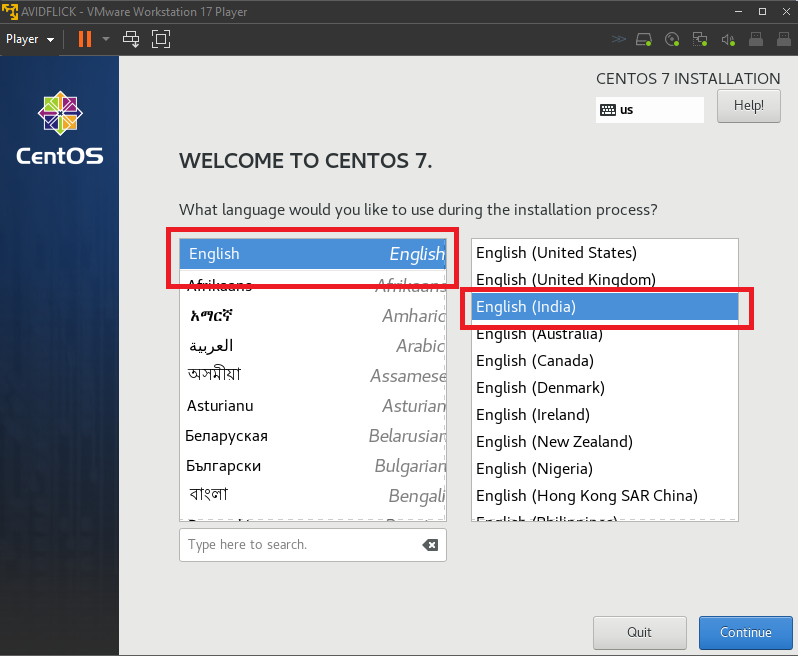Image resolution: width=798 pixels, height=656 pixels.
Task: Expand the power options dropdown arrow
Action: click(x=106, y=39)
